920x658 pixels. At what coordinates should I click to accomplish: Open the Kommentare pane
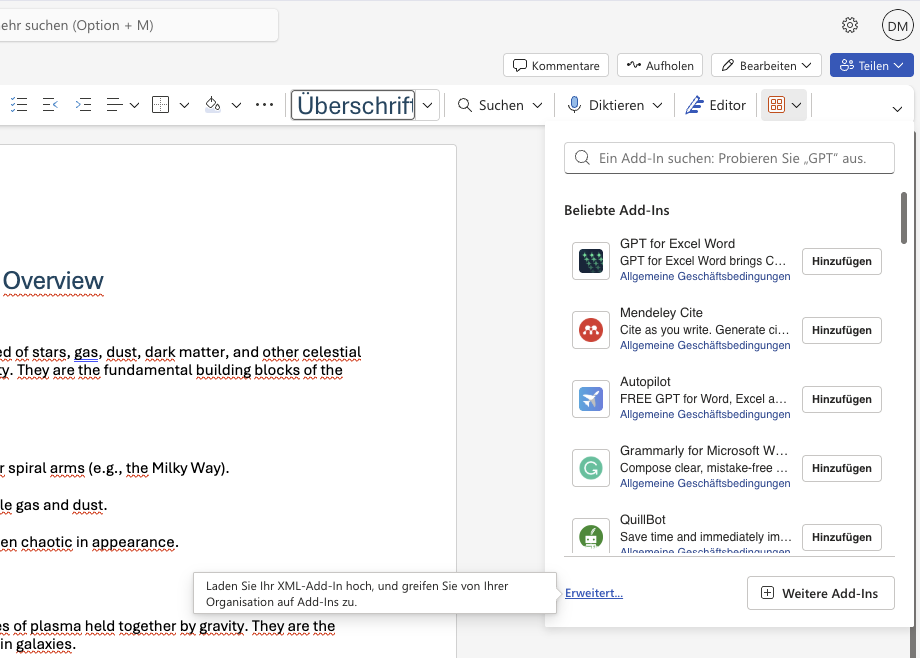pos(556,65)
